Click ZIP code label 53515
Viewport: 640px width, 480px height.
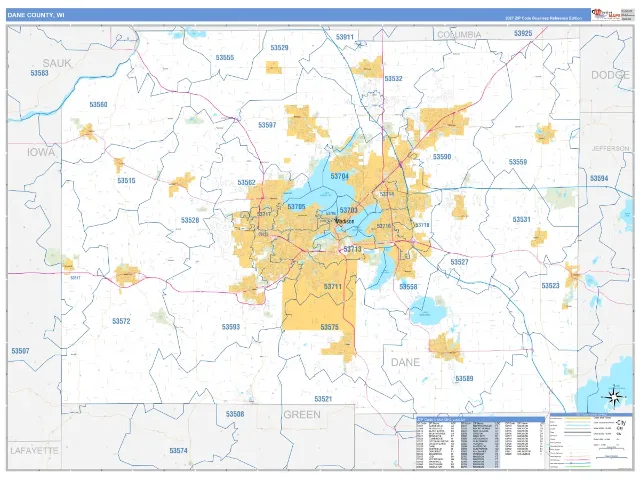click(x=126, y=180)
